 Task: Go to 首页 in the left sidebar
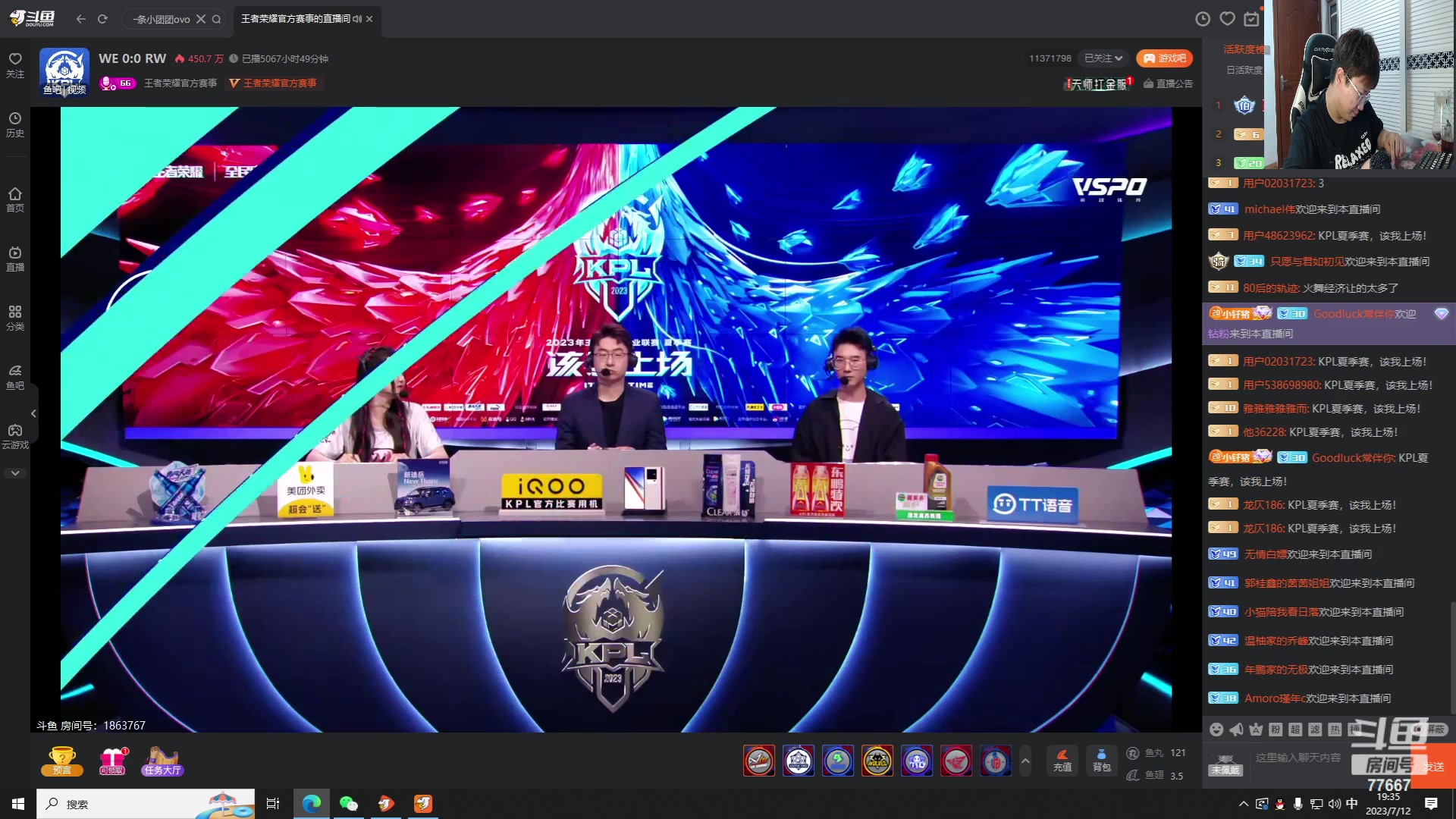[x=15, y=199]
